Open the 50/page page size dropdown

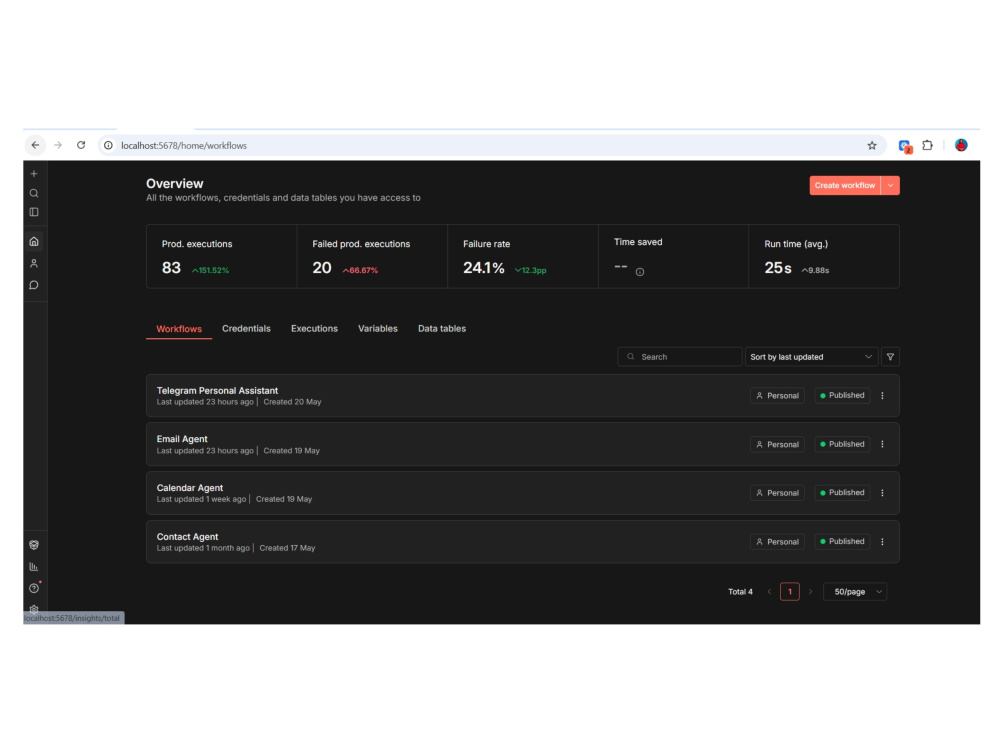pos(855,592)
